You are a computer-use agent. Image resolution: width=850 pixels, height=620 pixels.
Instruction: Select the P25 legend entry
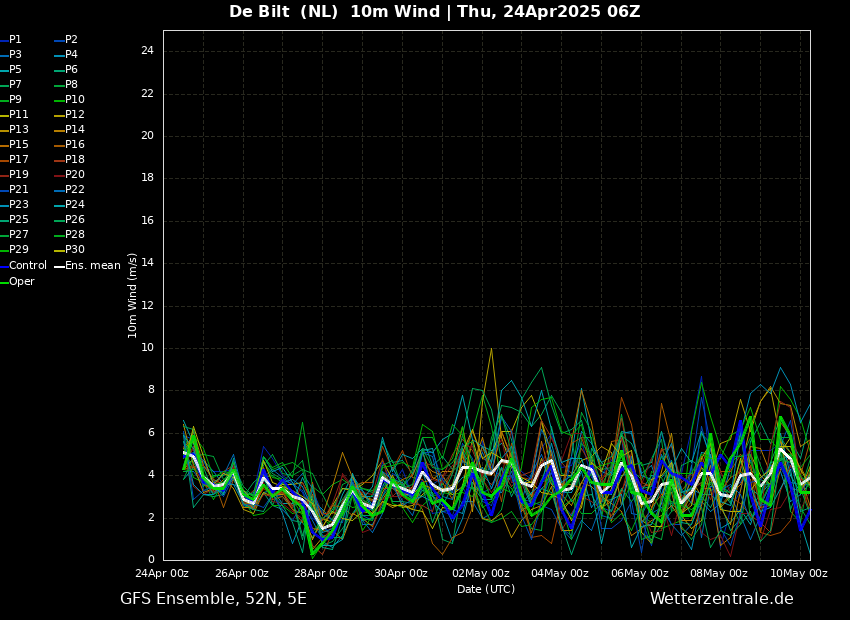[x=18, y=220]
